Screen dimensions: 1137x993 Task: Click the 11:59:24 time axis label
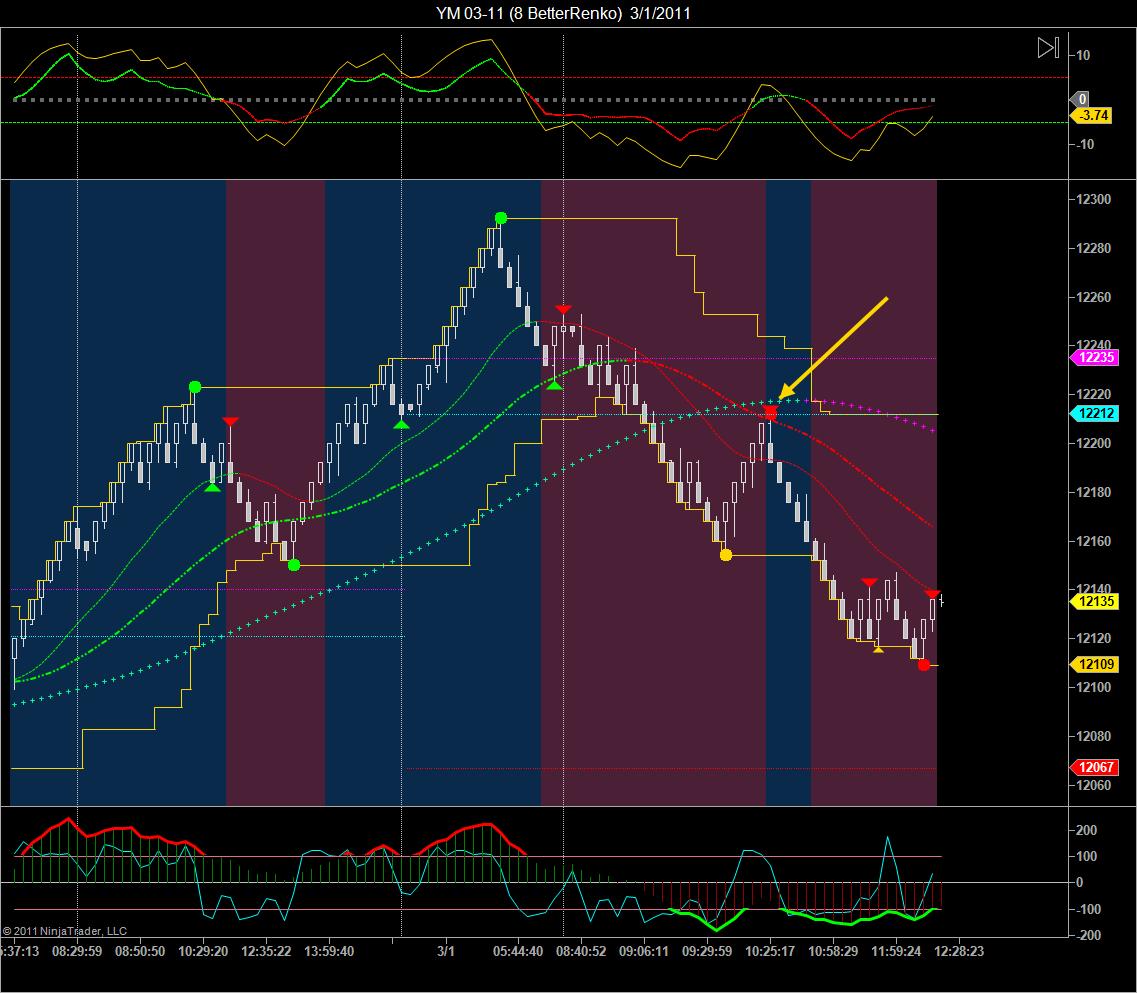(896, 951)
